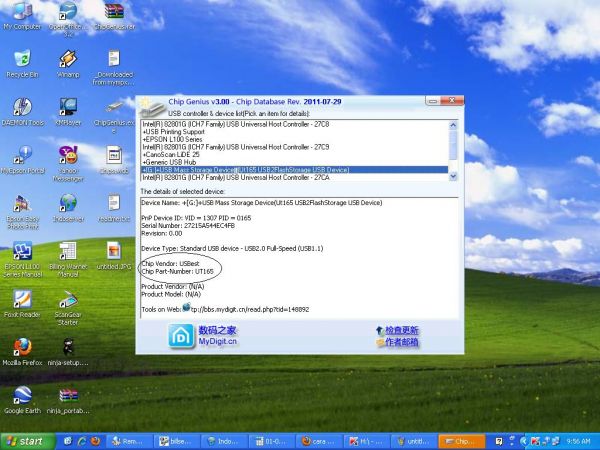Viewport: 600px width, 450px height.
Task: Close the Chip Genius window
Action: pyautogui.click(x=452, y=101)
